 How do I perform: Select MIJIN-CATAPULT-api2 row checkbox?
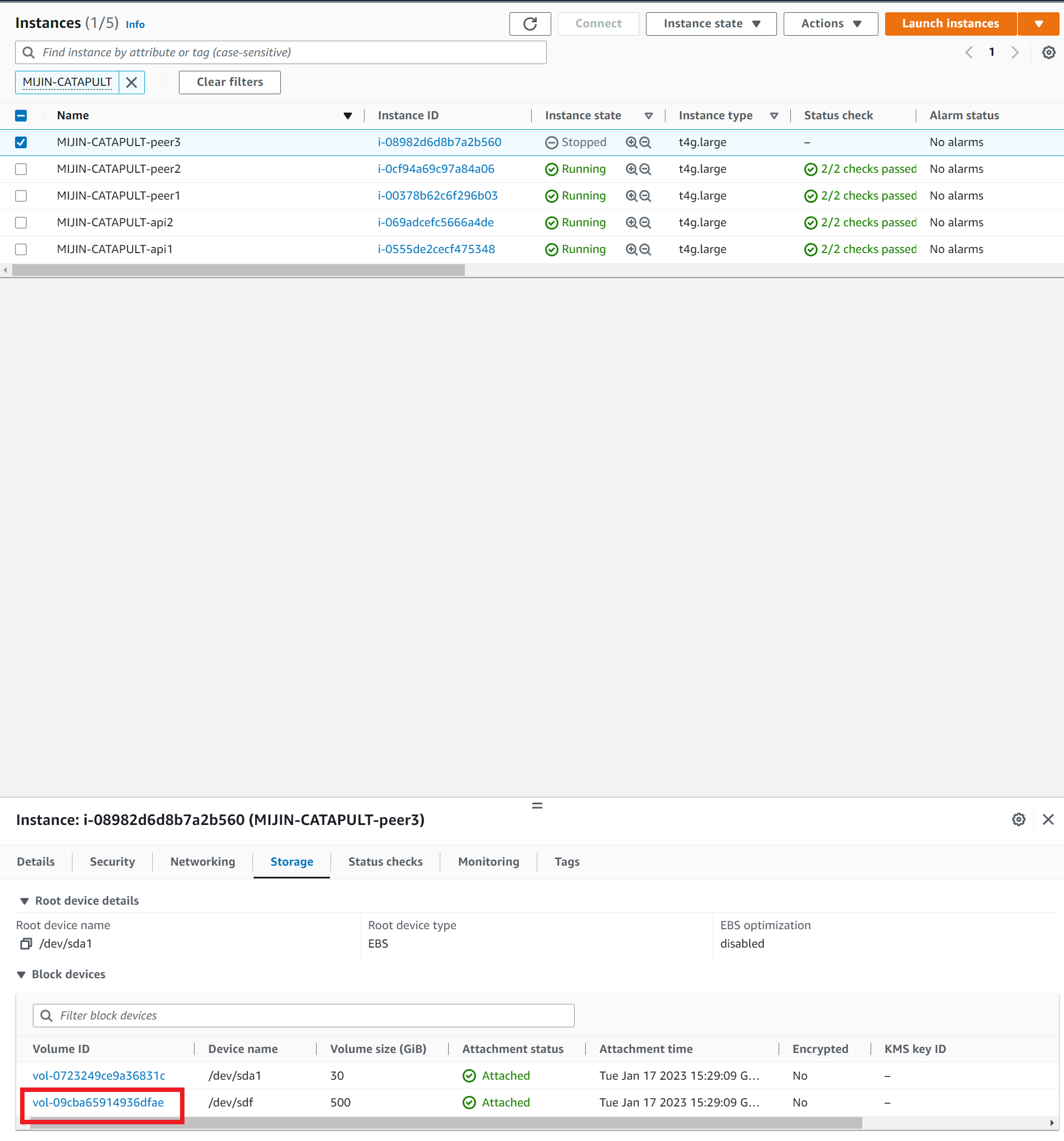click(x=21, y=223)
